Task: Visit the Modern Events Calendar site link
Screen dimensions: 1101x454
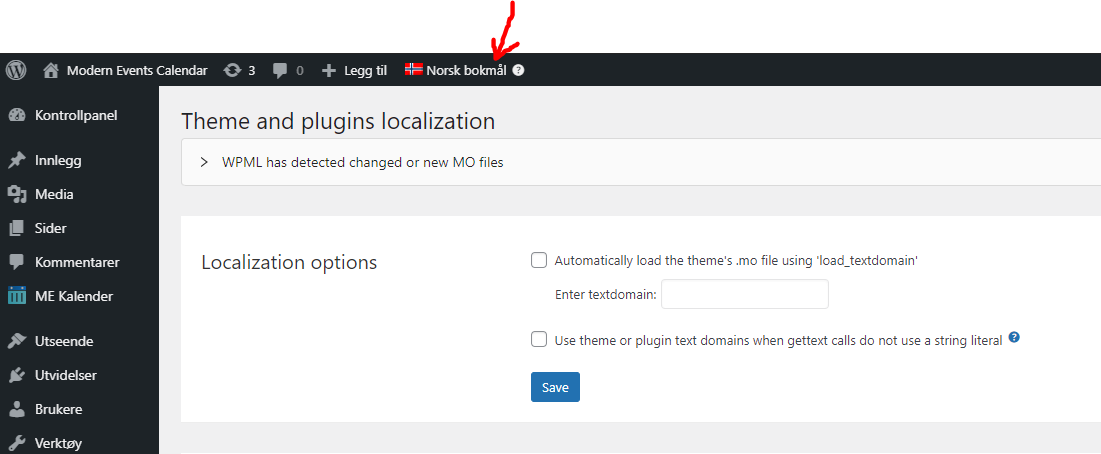Action: (x=137, y=70)
